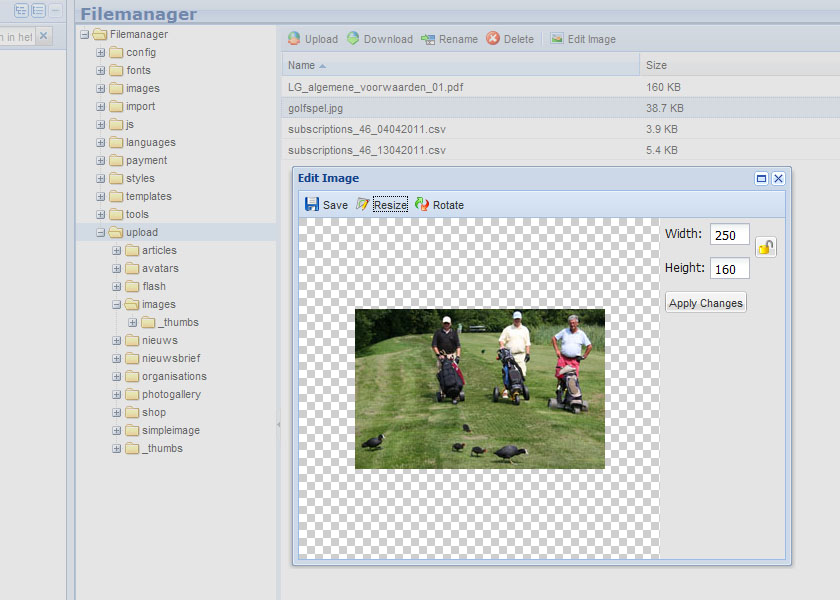The height and width of the screenshot is (600, 840).
Task: Expand the _thumbs folder at bottom of tree
Action: point(116,448)
